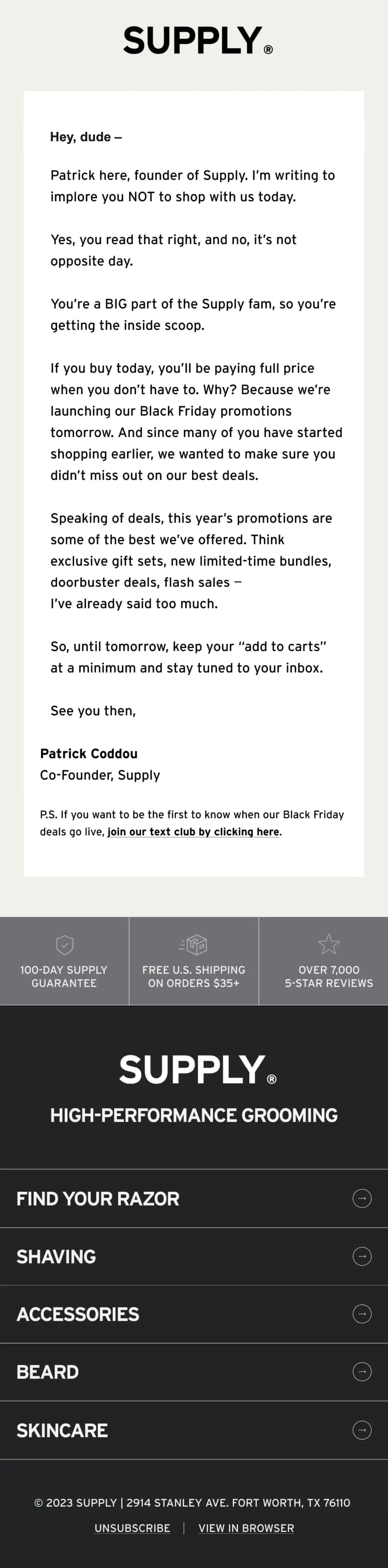388x1568 pixels.
Task: Open the SHAVING category
Action: tap(194, 1256)
